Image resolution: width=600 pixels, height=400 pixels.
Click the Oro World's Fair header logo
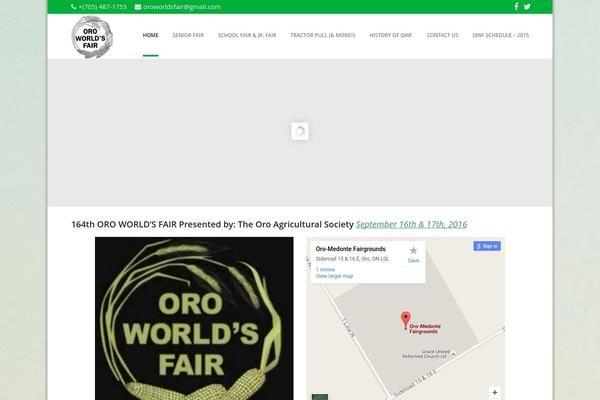click(92, 37)
